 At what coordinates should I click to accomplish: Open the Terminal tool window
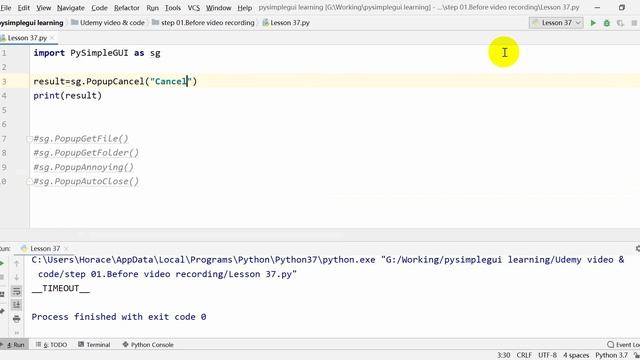[x=94, y=345]
